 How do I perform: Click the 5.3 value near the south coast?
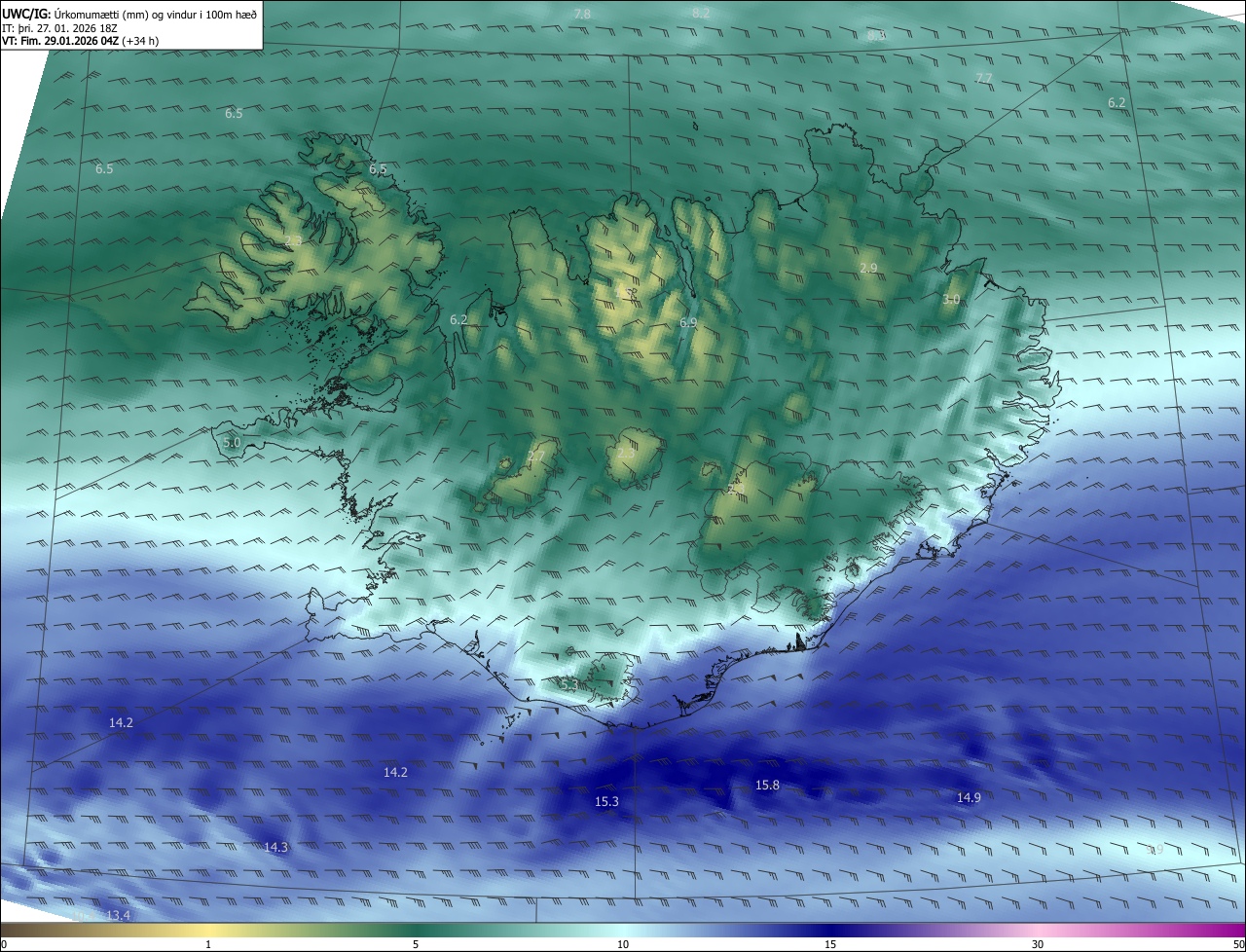tap(569, 685)
